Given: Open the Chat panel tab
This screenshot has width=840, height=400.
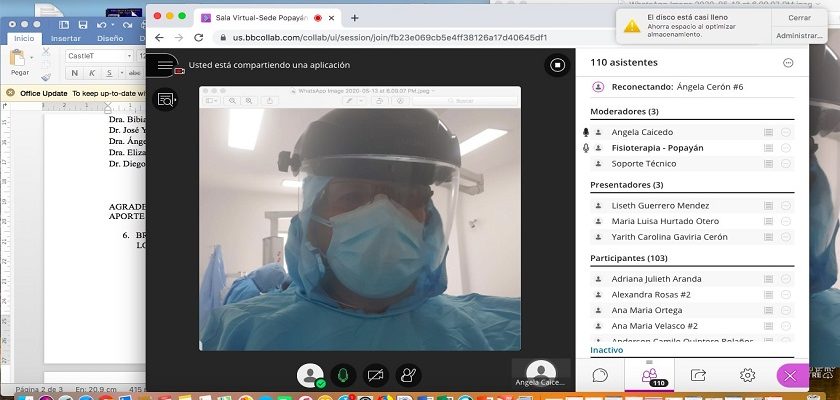Looking at the screenshot, I should pyautogui.click(x=600, y=375).
